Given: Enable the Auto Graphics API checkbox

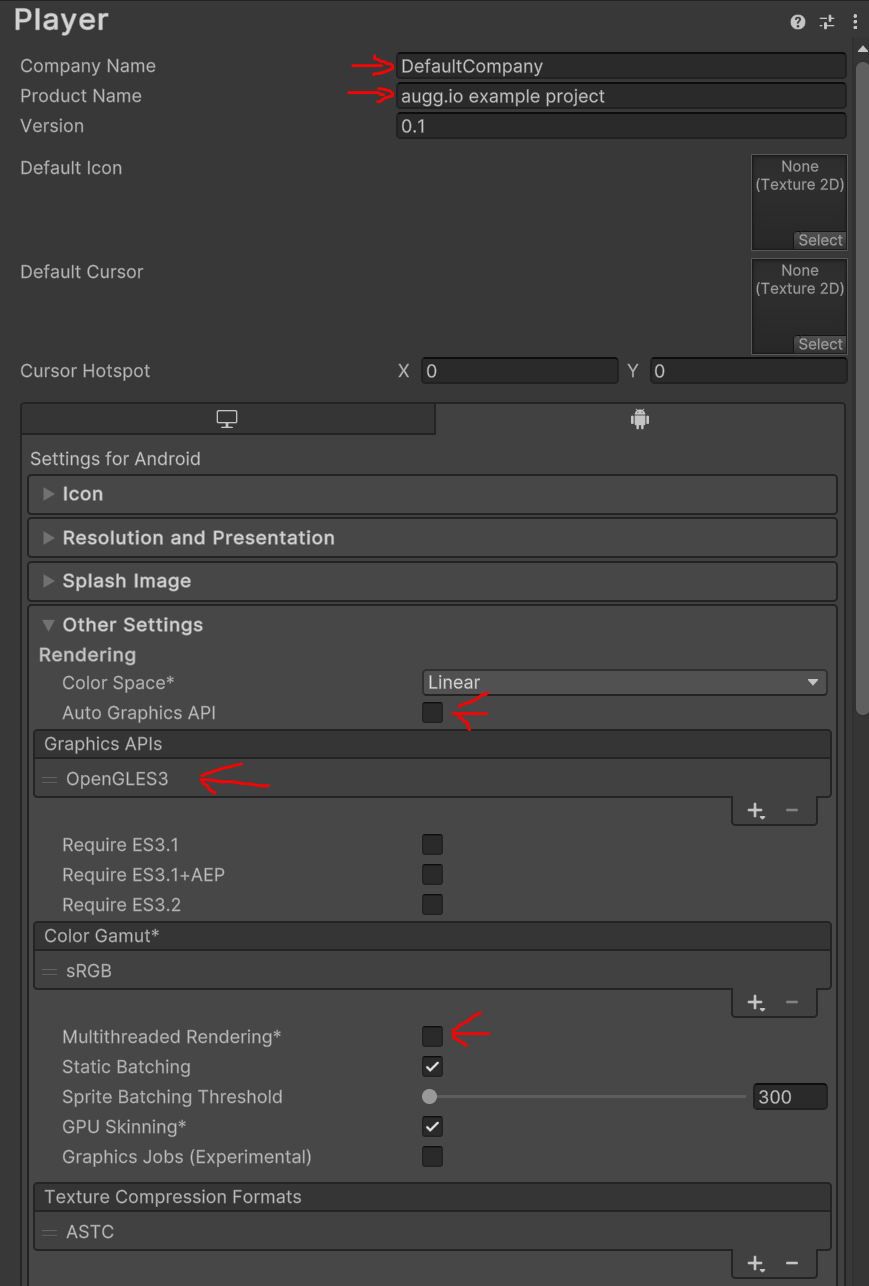Looking at the screenshot, I should [432, 713].
